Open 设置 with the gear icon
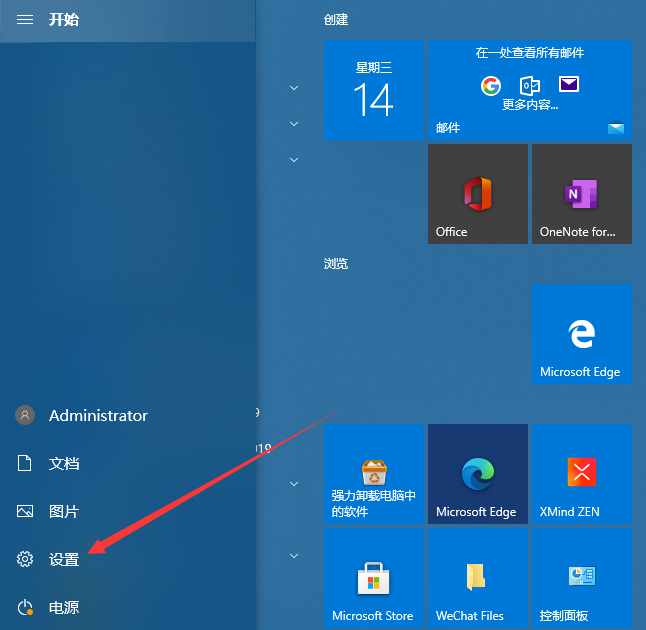This screenshot has width=646, height=630. pos(63,559)
